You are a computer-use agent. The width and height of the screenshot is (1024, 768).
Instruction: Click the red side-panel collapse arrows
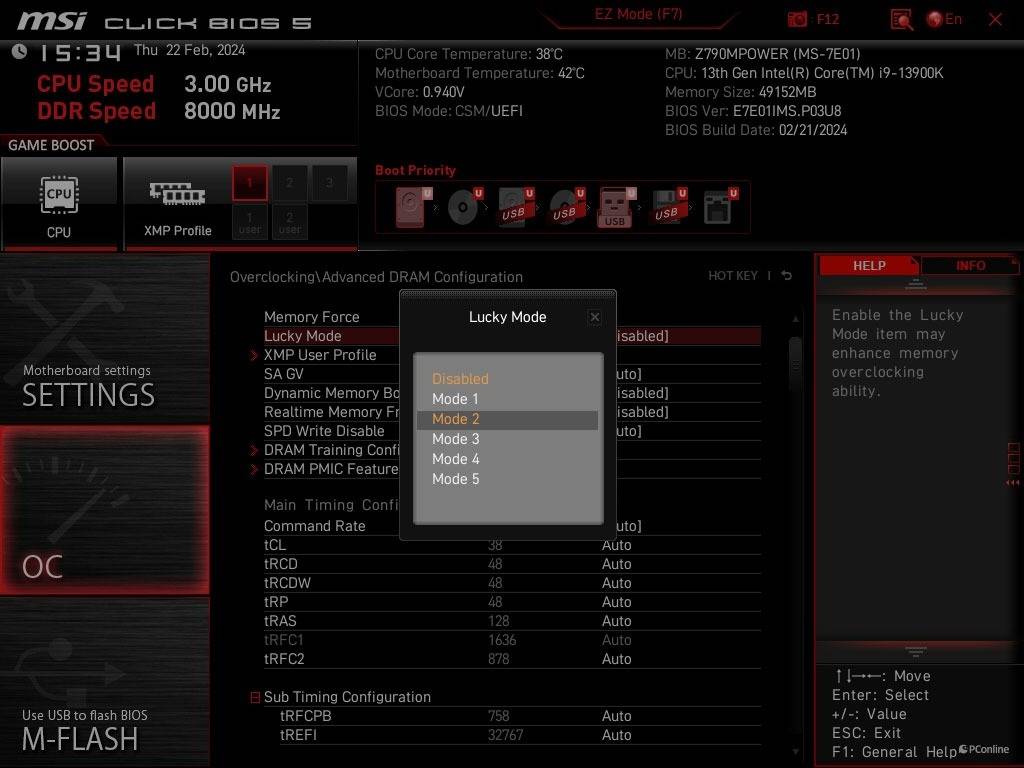(1012, 483)
